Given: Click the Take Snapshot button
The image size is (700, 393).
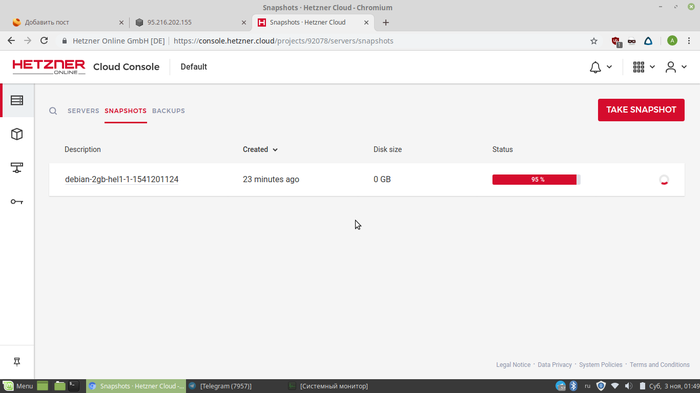Looking at the screenshot, I should [641, 110].
